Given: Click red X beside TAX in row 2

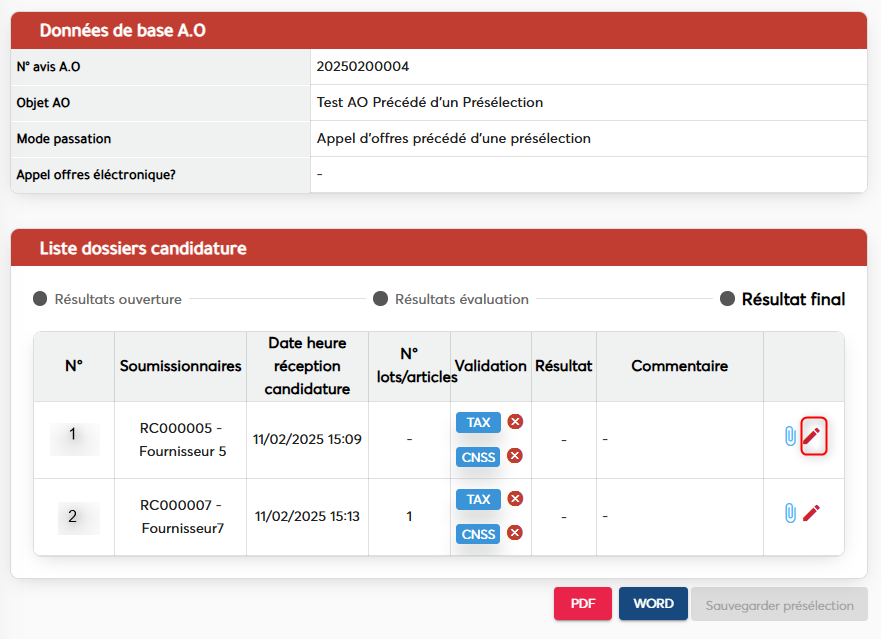Looking at the screenshot, I should pos(515,499).
